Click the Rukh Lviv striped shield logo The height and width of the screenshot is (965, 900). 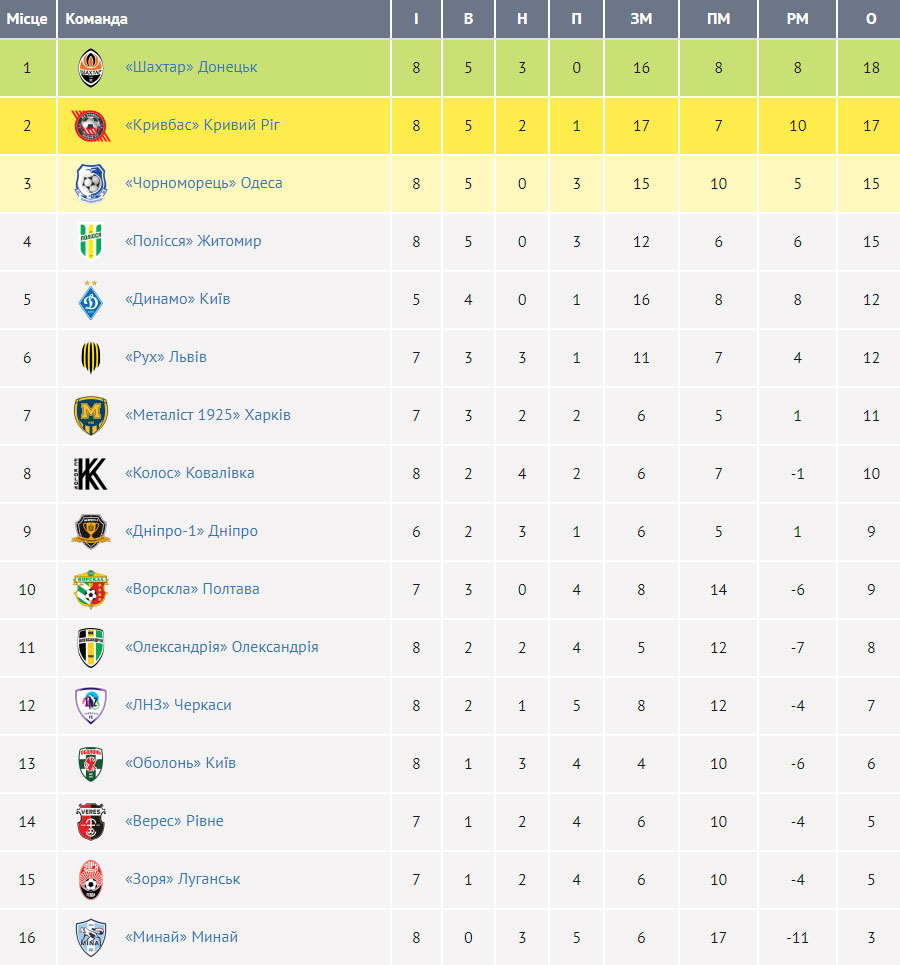coord(90,358)
